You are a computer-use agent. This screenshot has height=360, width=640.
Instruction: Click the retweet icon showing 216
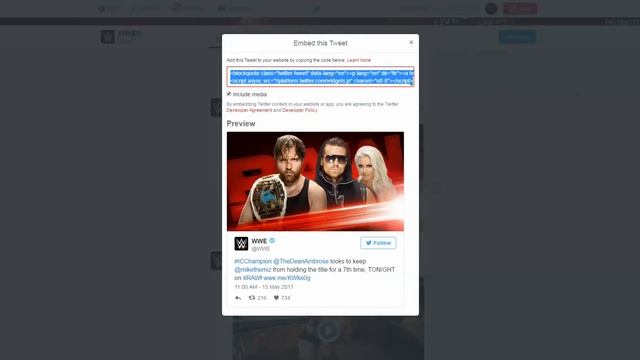252,298
